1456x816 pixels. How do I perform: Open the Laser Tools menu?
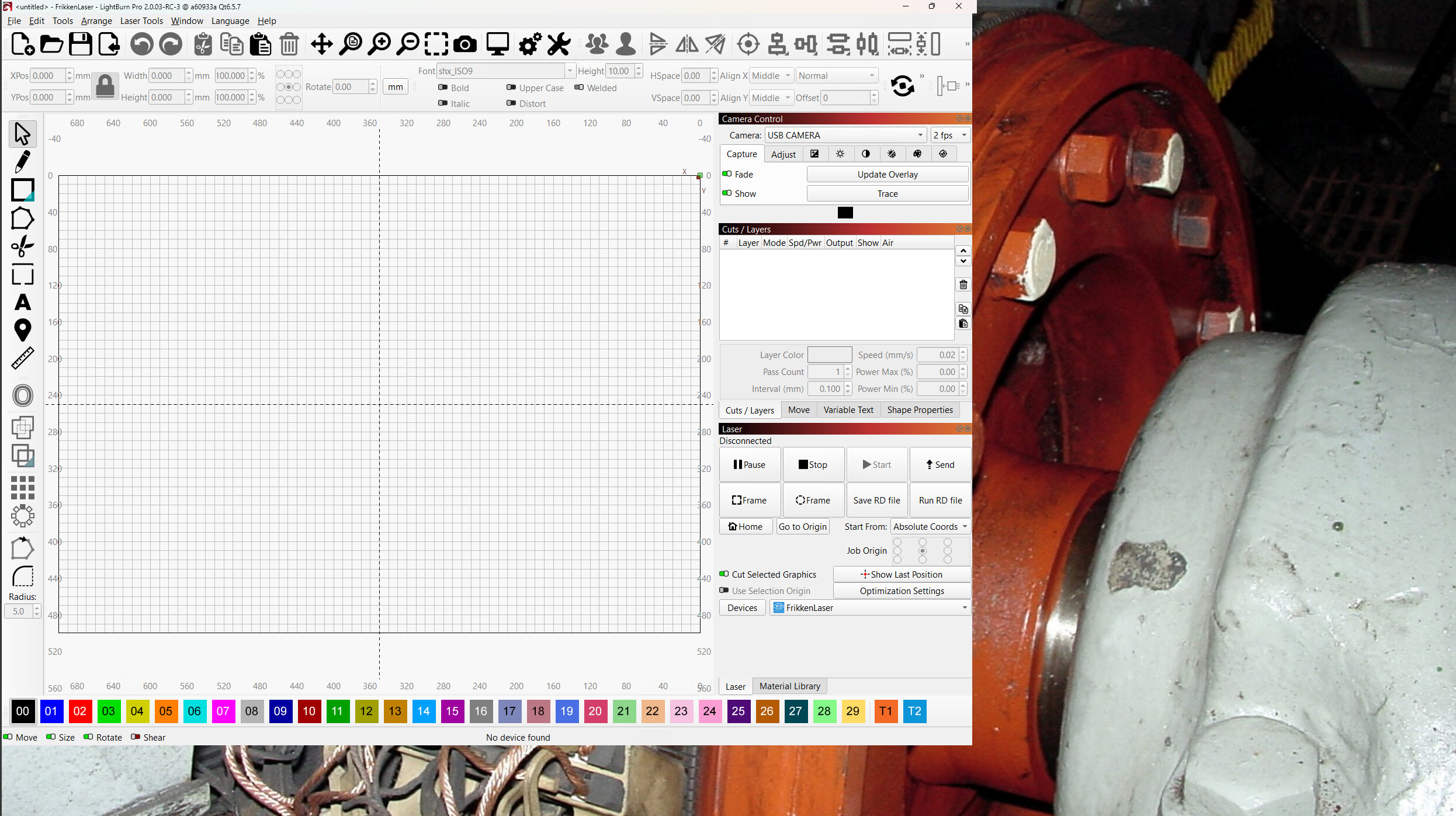[141, 21]
